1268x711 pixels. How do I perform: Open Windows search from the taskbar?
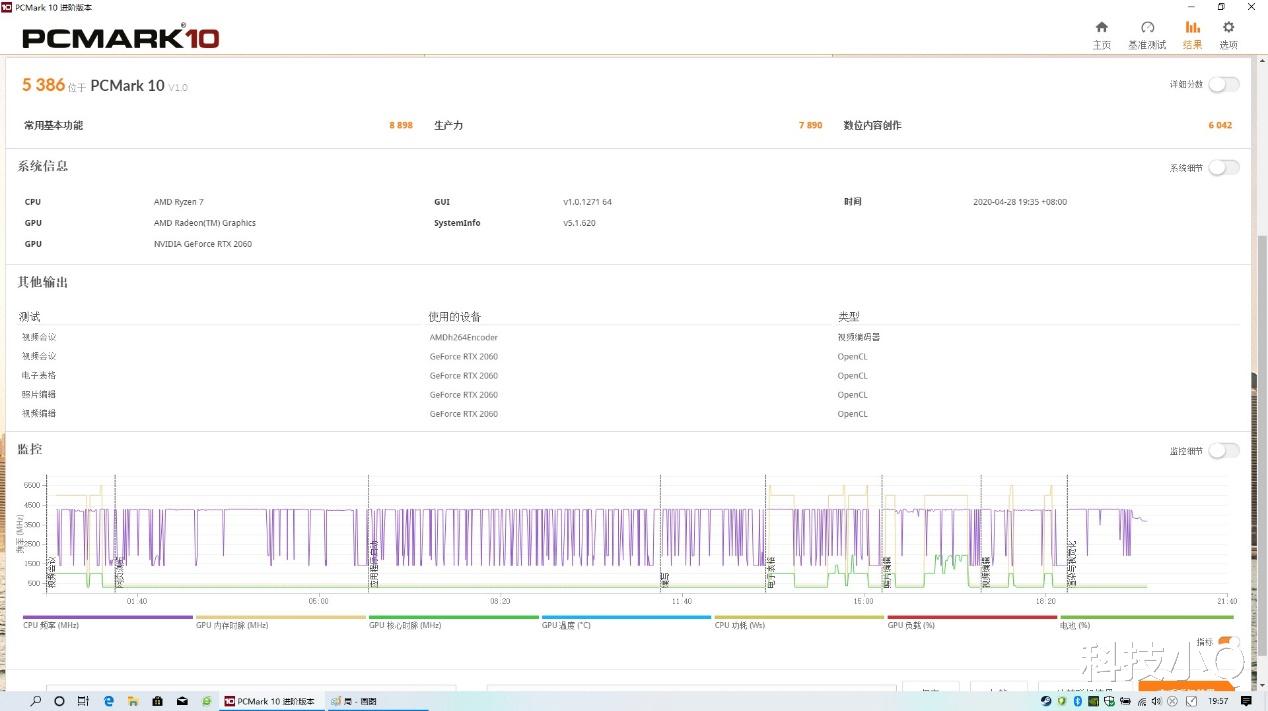point(36,701)
